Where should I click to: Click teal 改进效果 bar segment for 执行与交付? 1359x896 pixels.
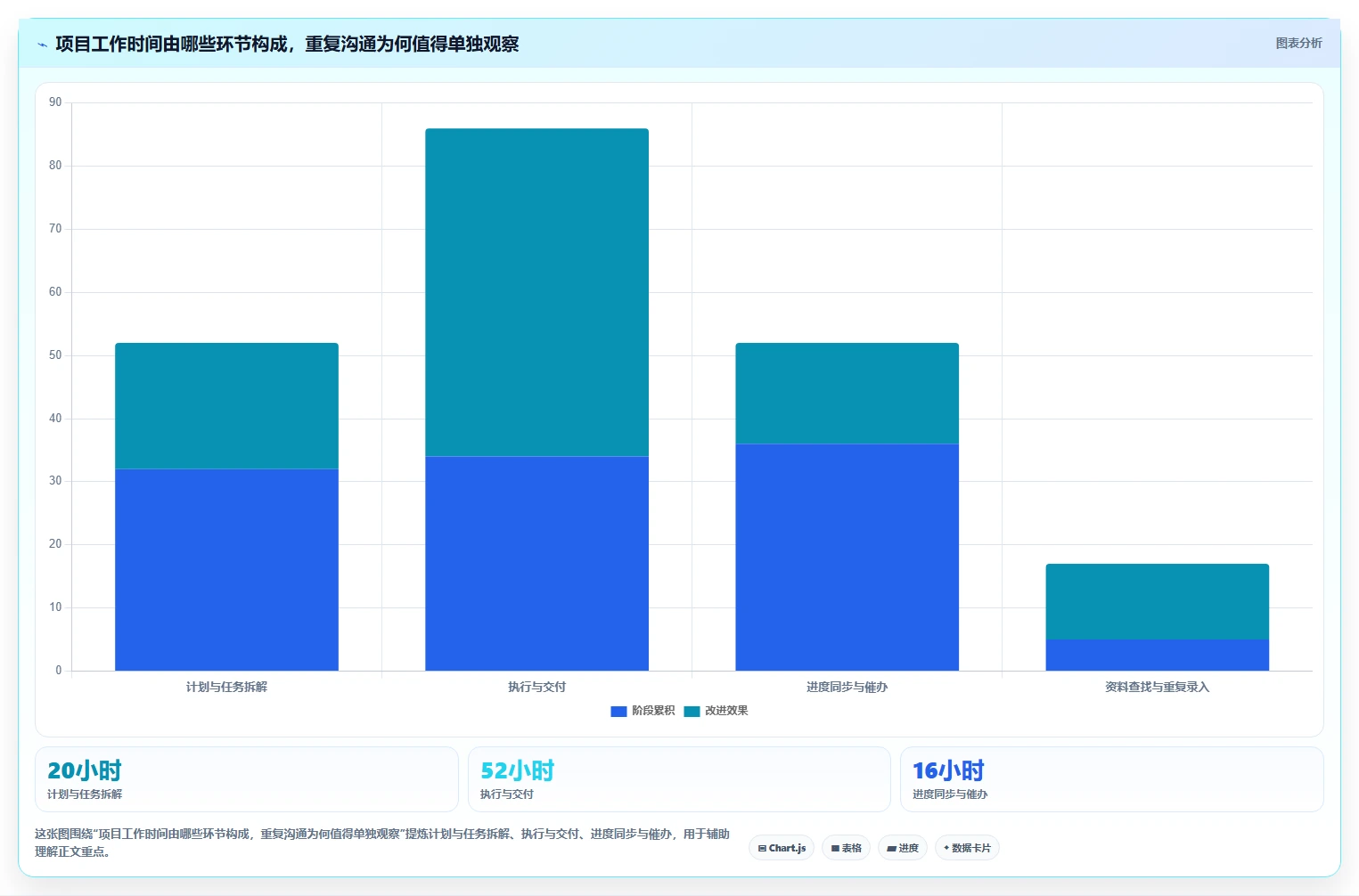pos(536,292)
